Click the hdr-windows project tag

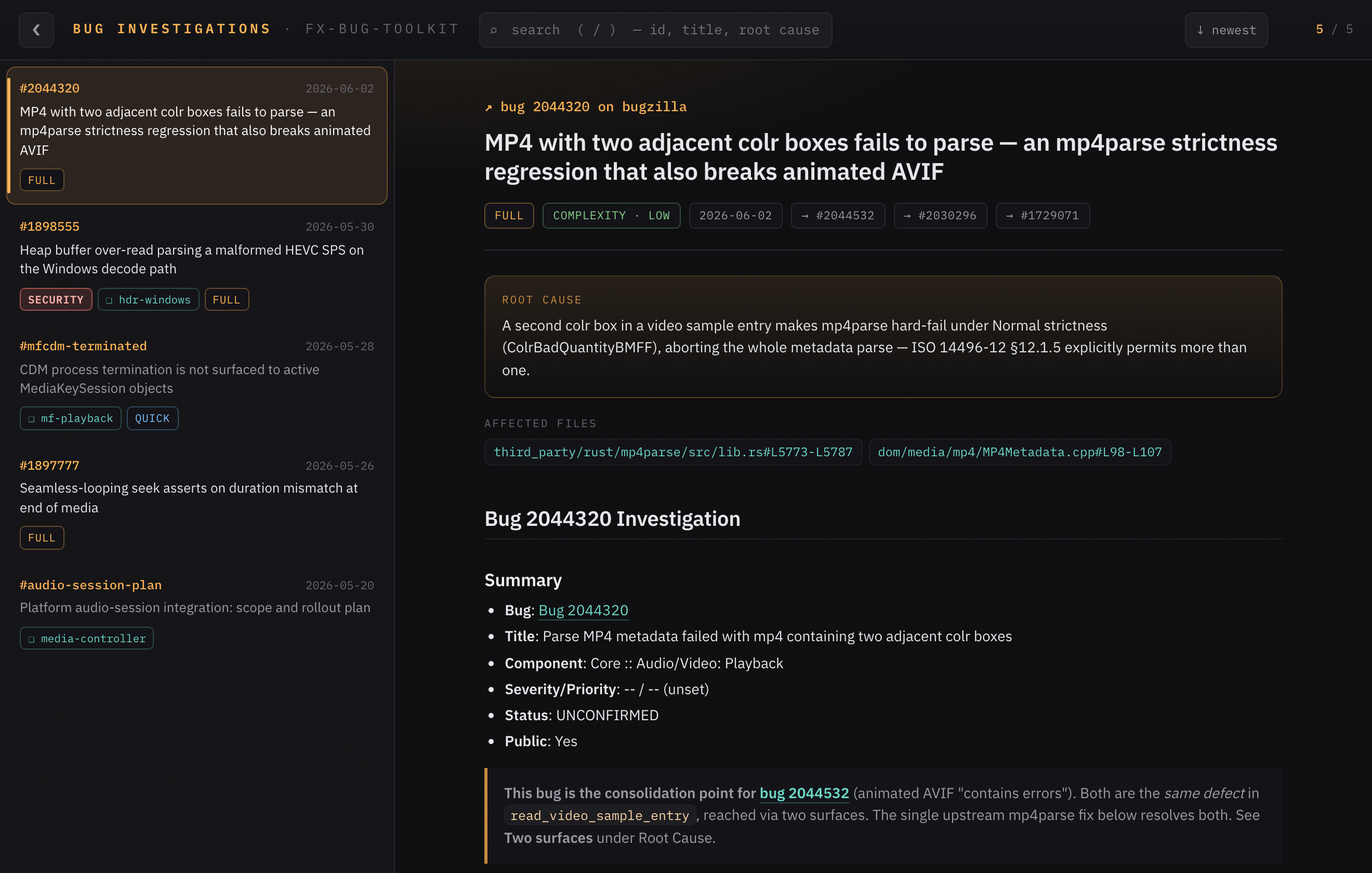coord(148,299)
